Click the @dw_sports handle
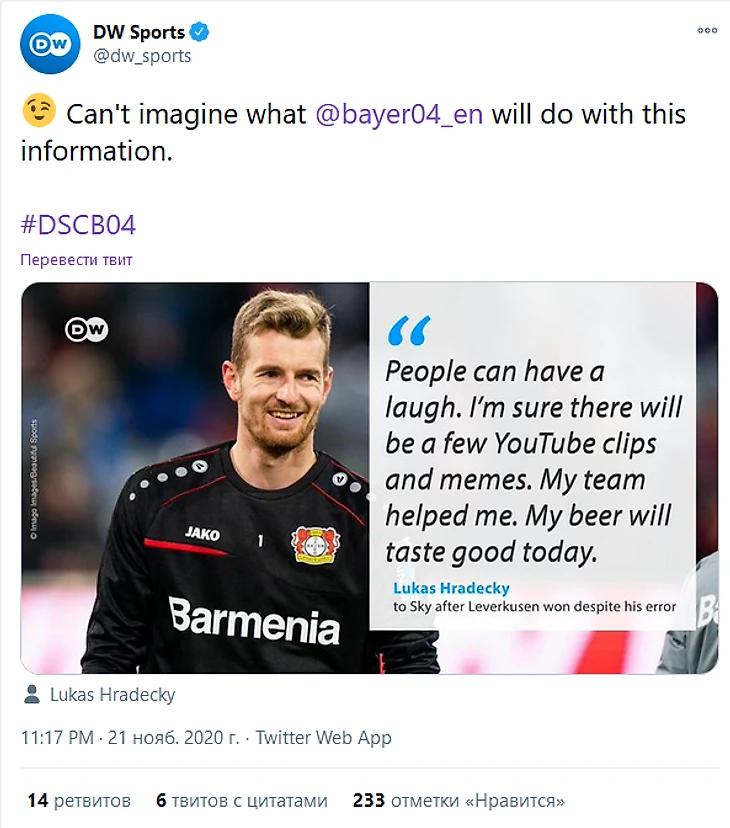Screen dimensions: 730x828 141,56
